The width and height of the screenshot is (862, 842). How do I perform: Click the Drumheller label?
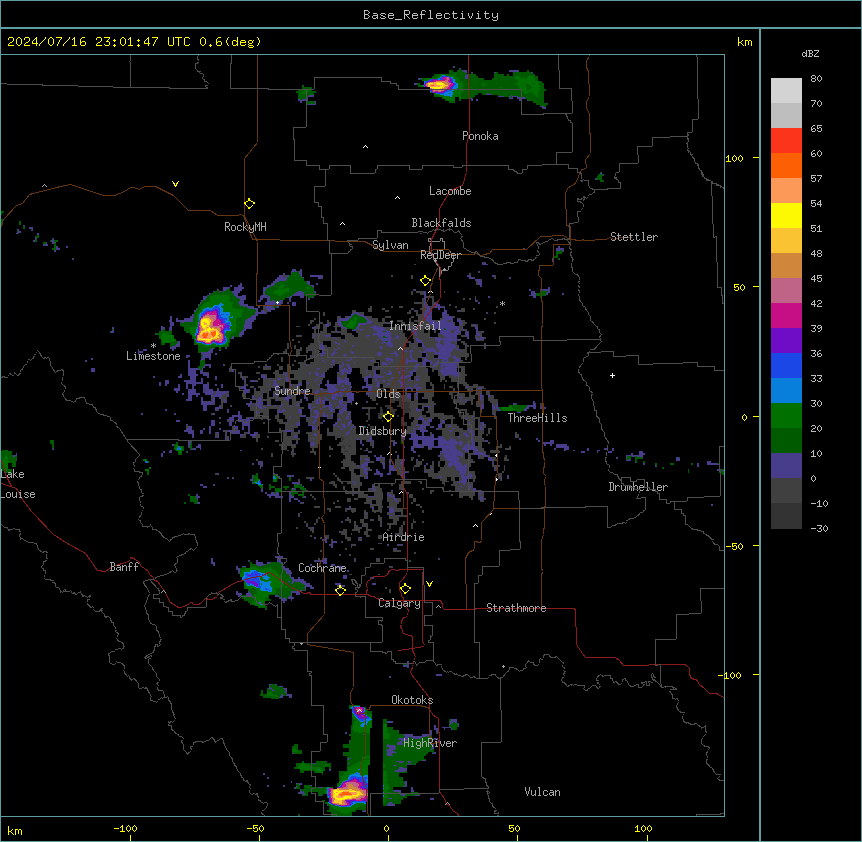(x=638, y=487)
